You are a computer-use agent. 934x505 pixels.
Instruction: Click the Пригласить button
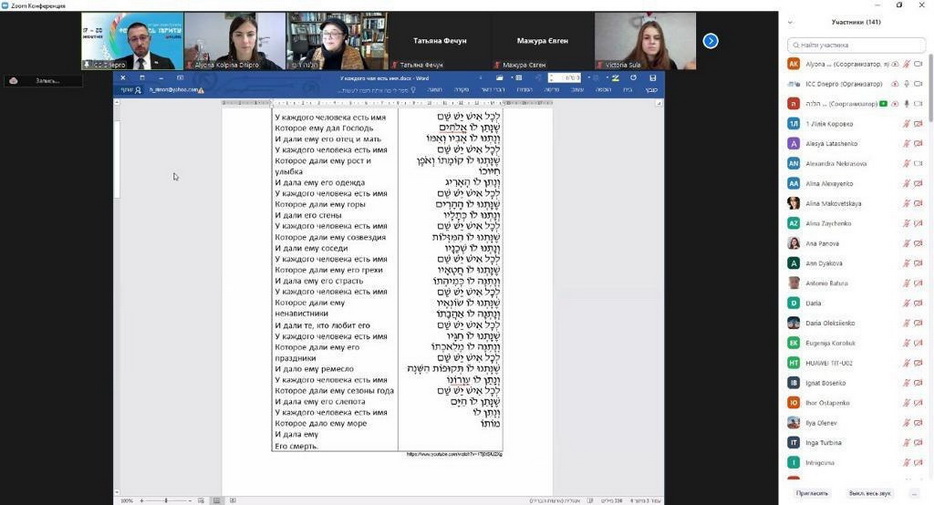811,493
